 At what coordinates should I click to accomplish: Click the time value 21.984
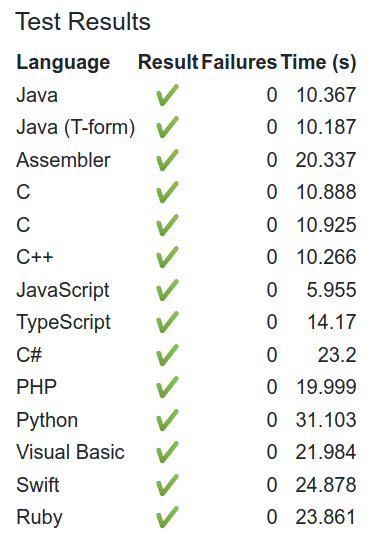pos(326,452)
